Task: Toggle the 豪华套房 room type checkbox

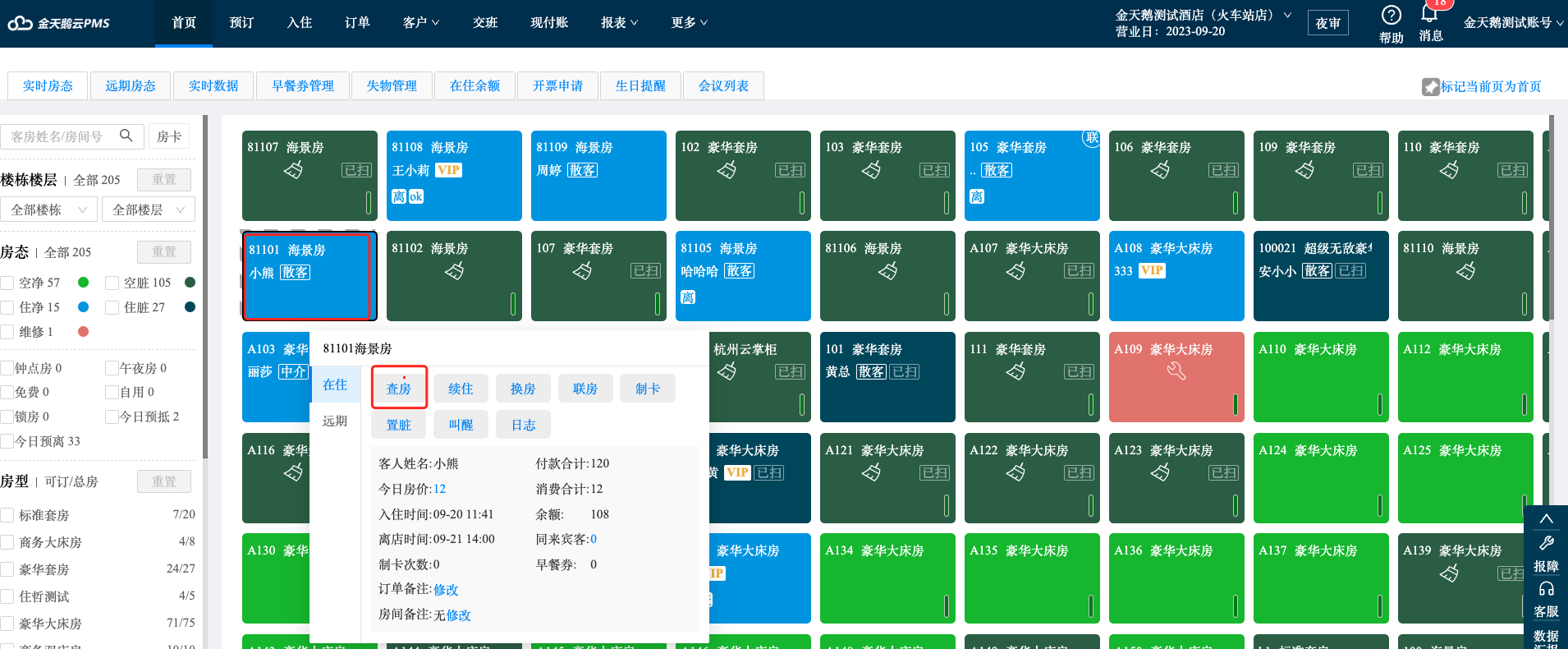Action: [x=7, y=569]
